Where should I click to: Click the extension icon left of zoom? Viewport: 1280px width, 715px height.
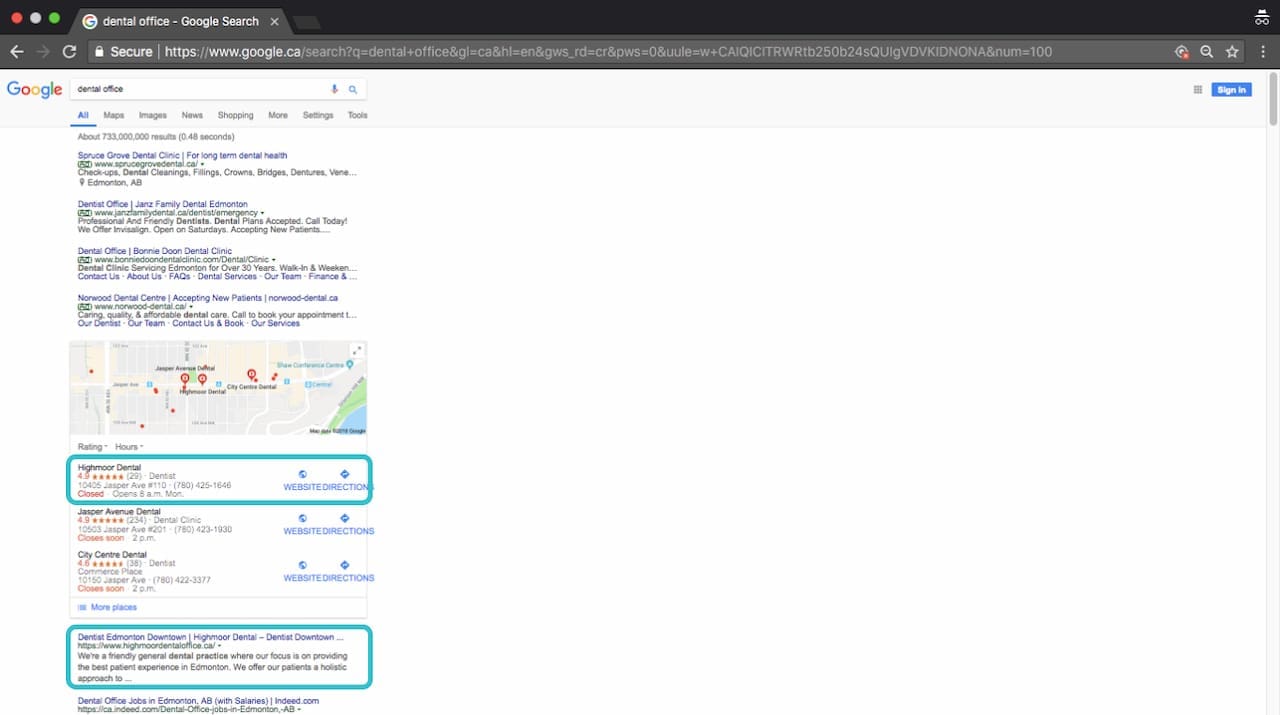(1181, 51)
